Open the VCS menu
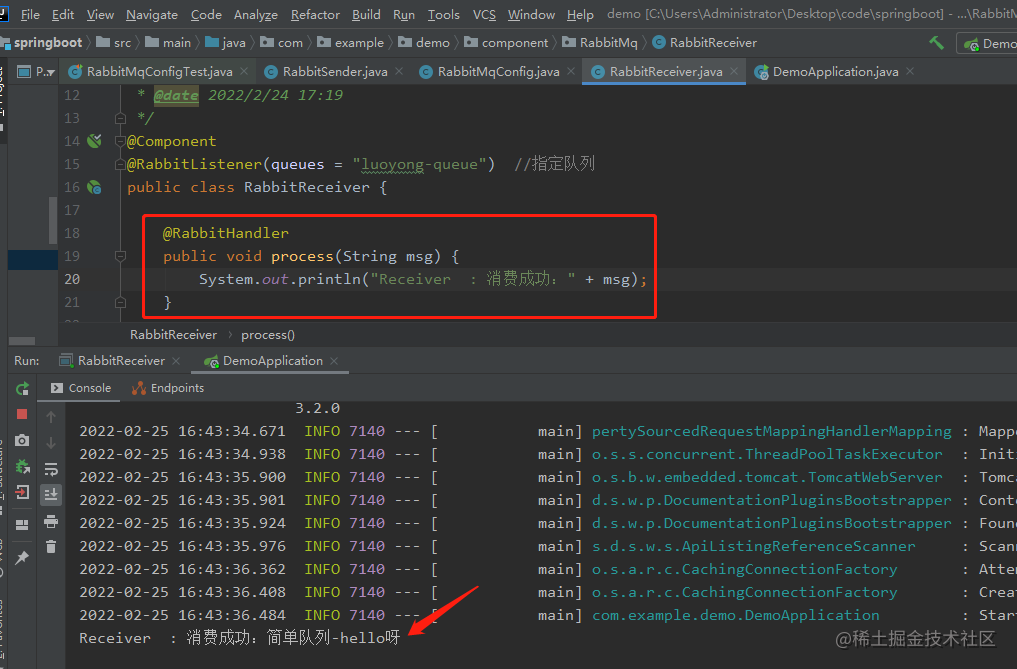Screen dimensions: 1017x669 484,14
